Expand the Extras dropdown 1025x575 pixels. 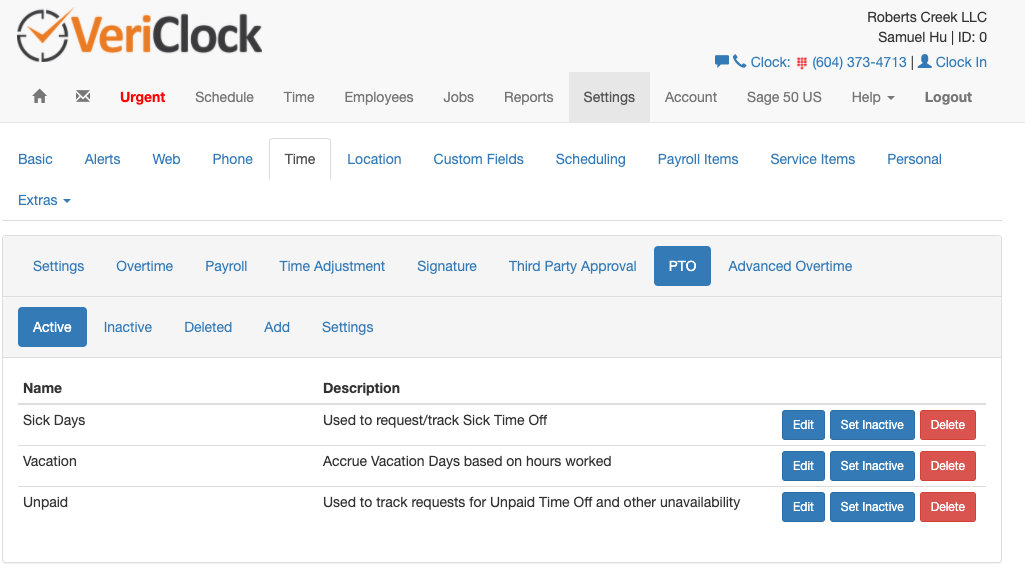pos(44,200)
